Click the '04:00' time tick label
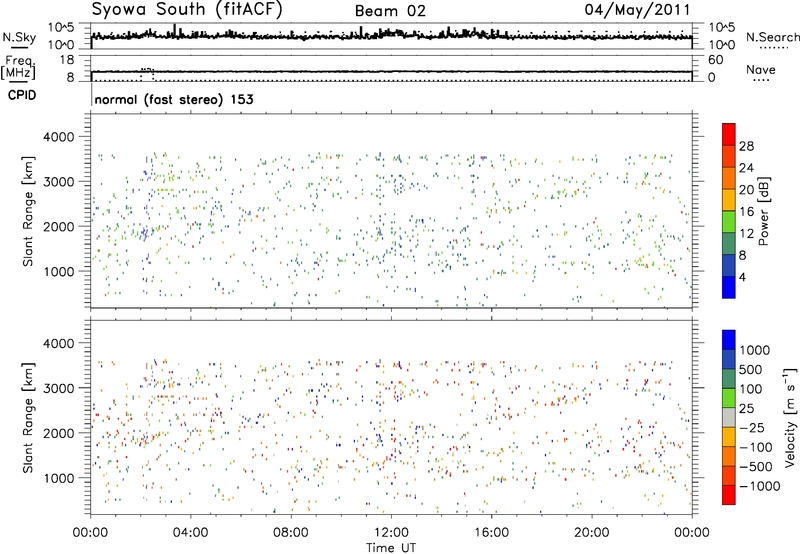Screen dimensions: 800x554 point(190,533)
